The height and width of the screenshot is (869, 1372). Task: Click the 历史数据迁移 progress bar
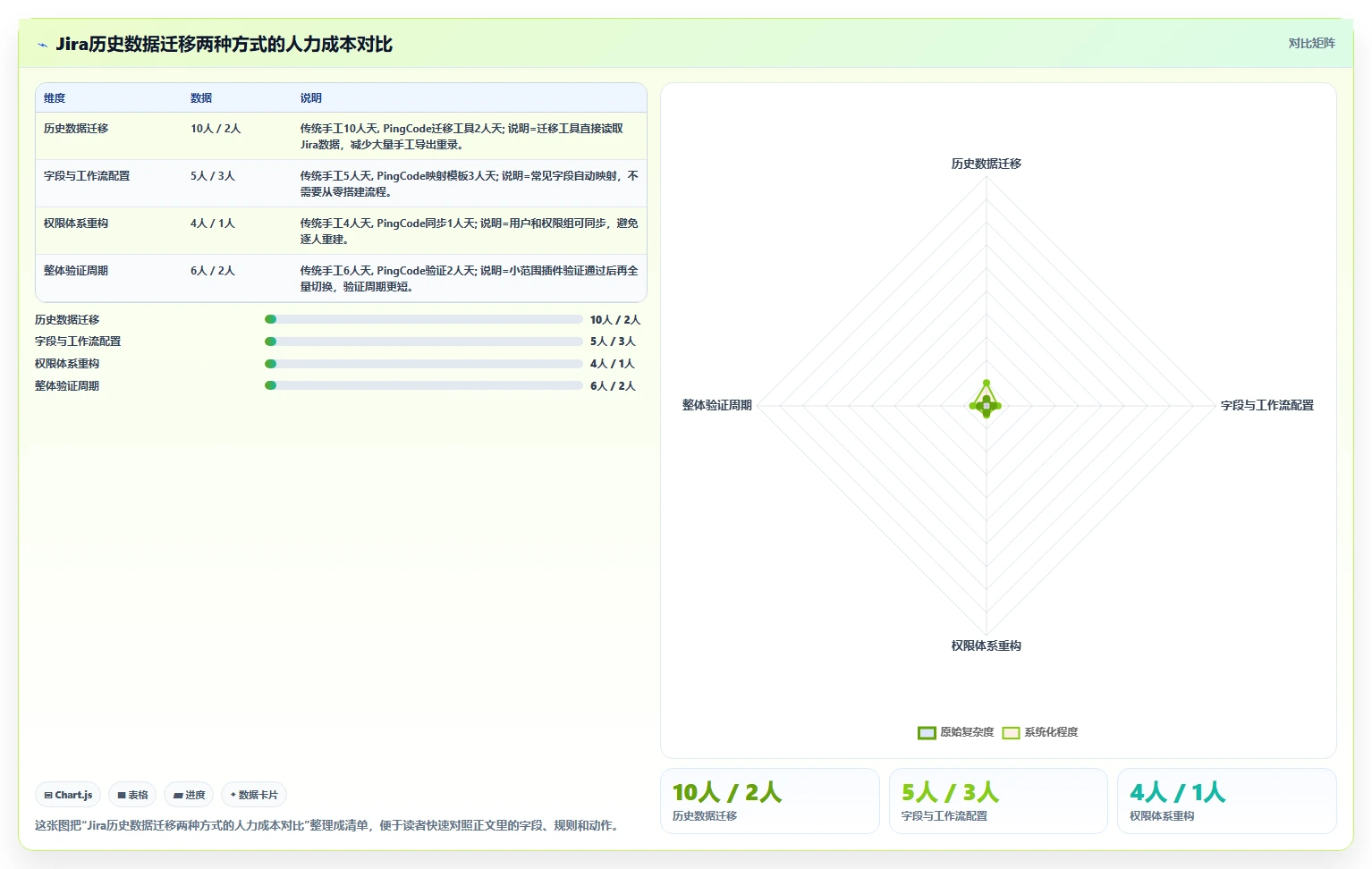(424, 319)
